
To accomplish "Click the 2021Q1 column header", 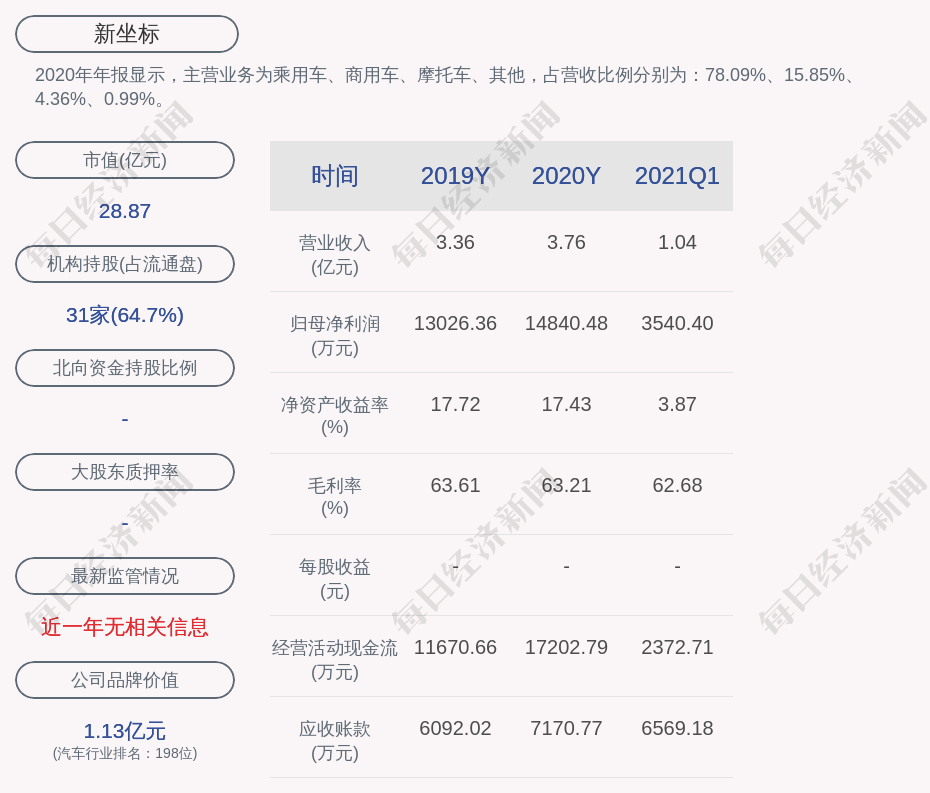I will tap(677, 176).
